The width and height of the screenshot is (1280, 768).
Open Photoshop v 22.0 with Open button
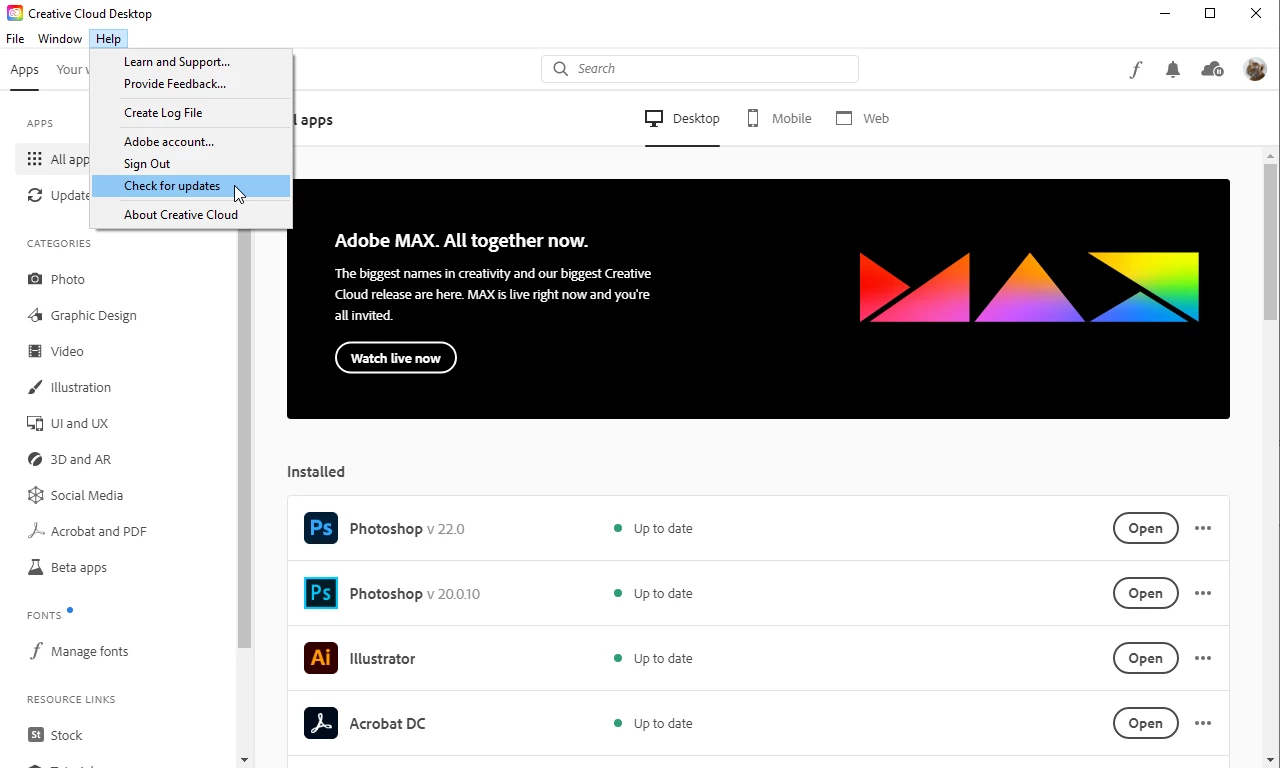[1145, 528]
